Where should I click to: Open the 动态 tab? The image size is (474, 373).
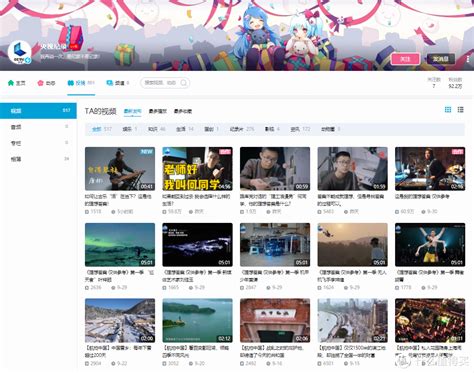click(x=46, y=83)
